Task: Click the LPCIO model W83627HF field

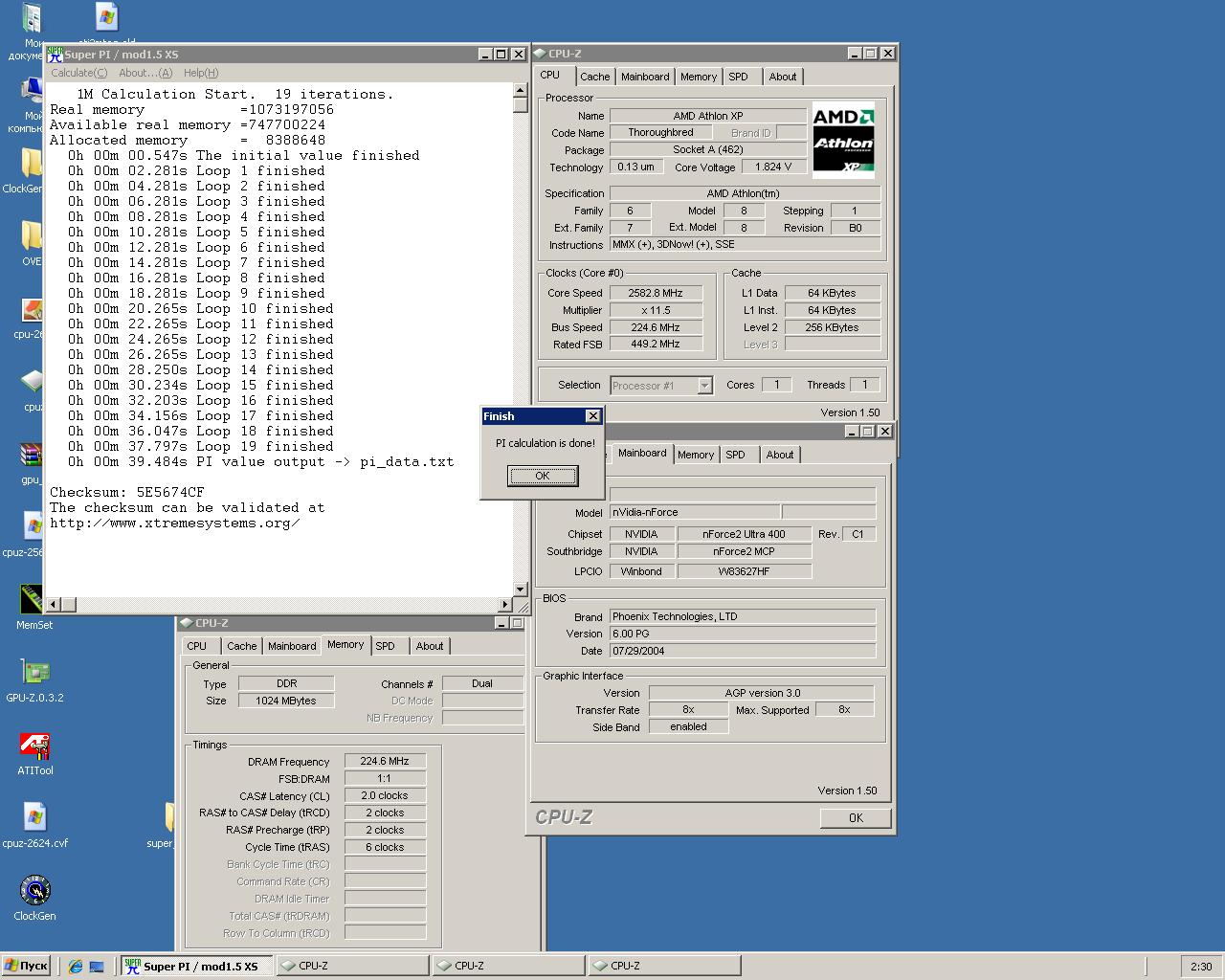Action: coord(744,571)
